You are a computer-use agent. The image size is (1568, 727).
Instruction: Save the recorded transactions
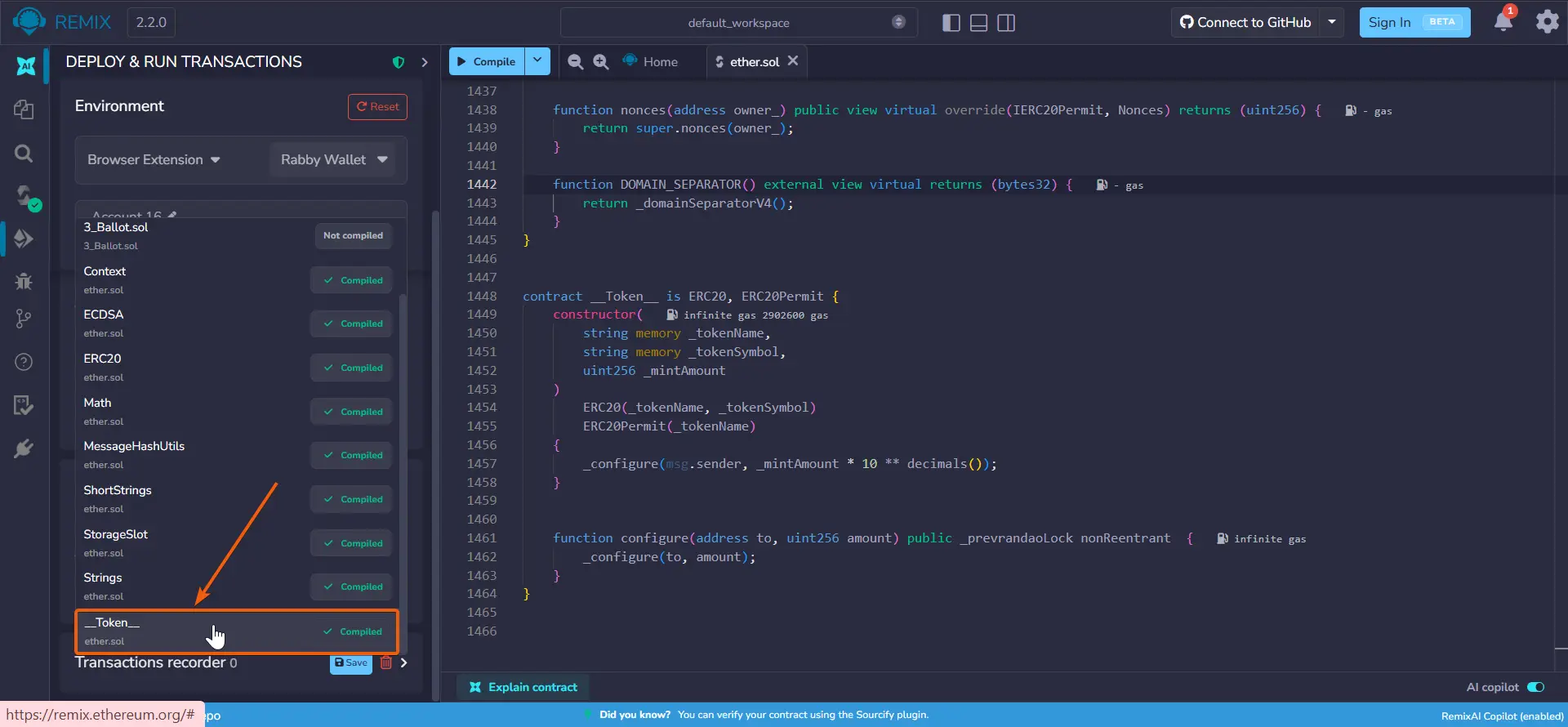coord(351,663)
